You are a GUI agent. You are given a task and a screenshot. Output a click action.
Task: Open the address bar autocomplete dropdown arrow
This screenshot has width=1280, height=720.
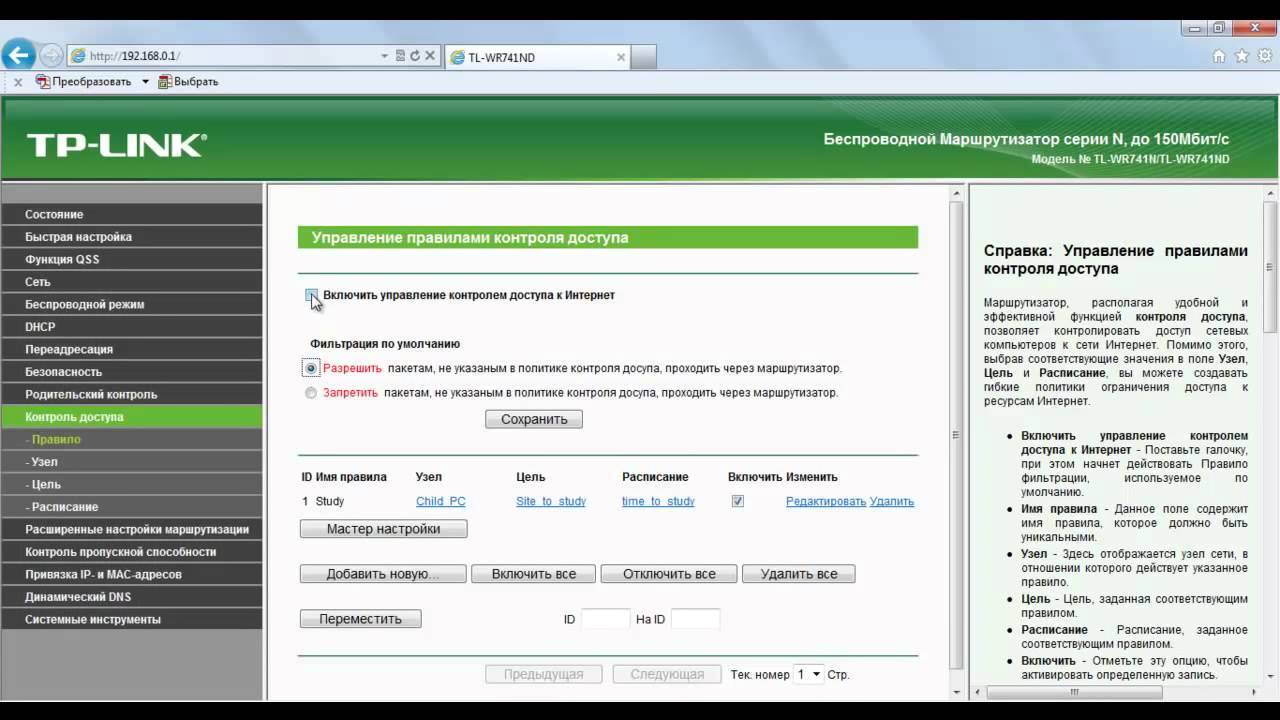tap(385, 56)
